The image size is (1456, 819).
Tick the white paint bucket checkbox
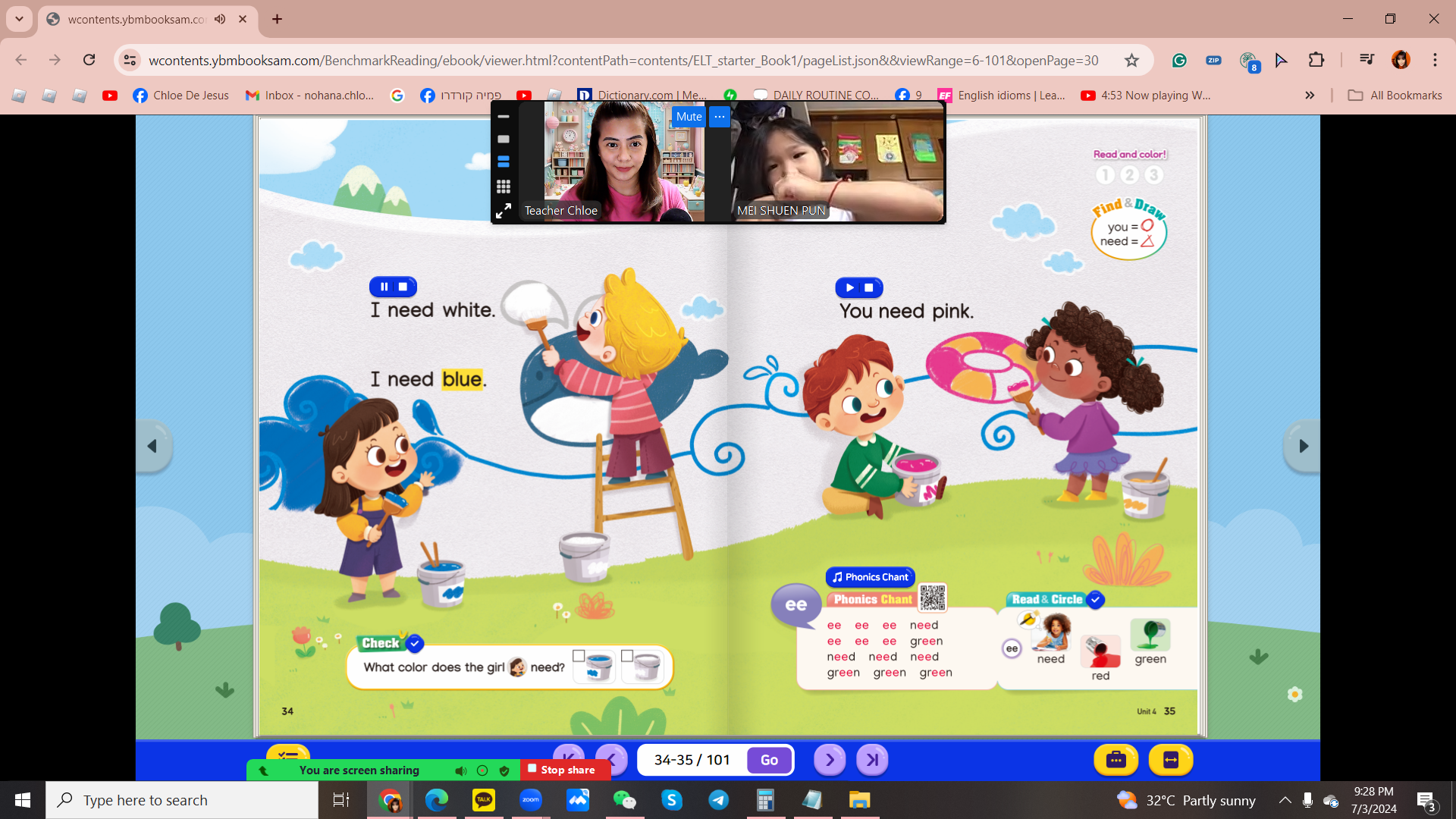[627, 656]
